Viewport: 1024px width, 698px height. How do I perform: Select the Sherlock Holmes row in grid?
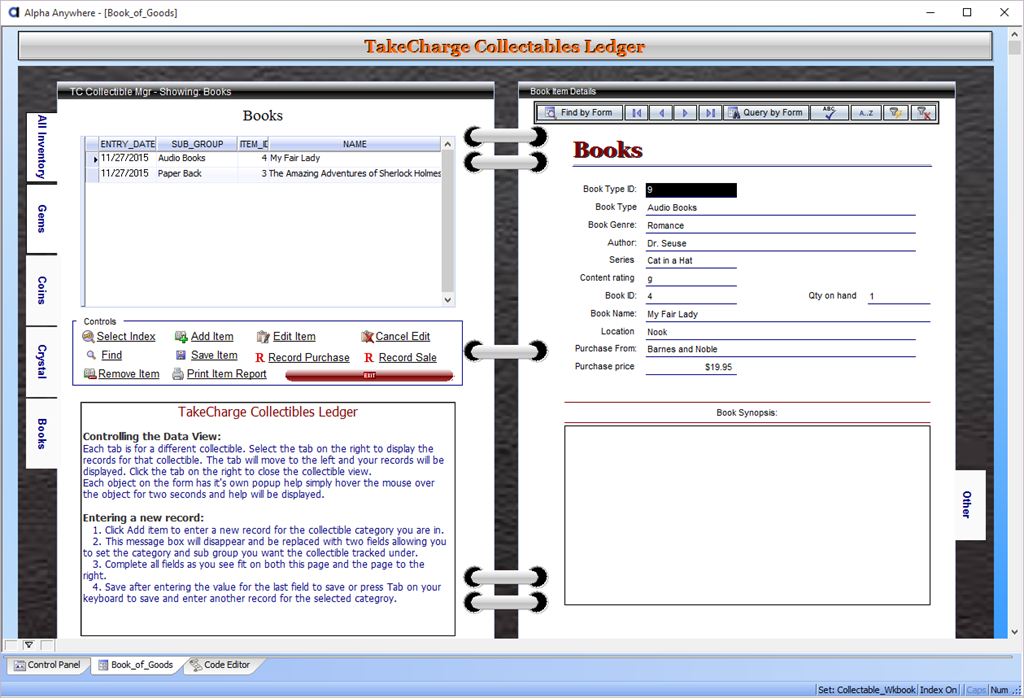354,174
